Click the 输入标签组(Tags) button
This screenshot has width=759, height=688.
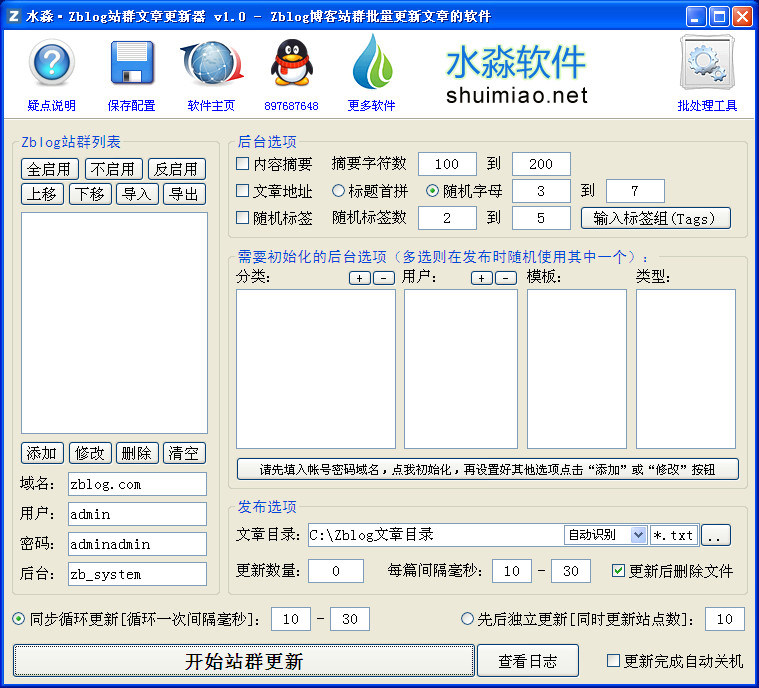pos(655,218)
